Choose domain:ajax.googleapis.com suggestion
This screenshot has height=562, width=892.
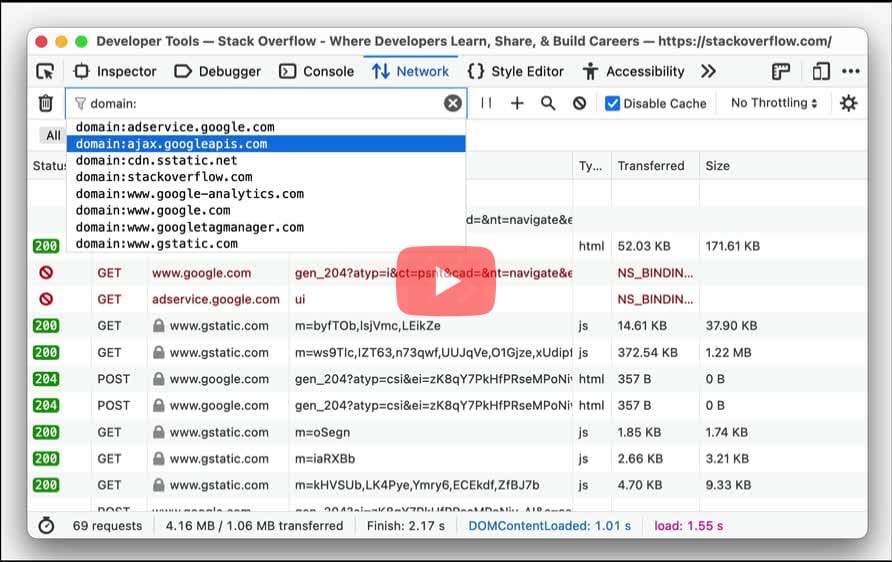[266, 144]
